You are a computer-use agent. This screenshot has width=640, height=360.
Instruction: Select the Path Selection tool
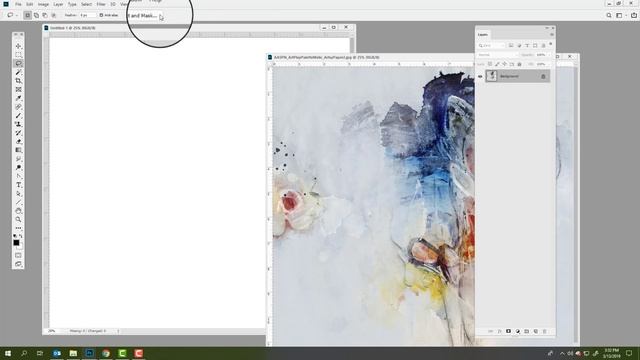(x=18, y=194)
